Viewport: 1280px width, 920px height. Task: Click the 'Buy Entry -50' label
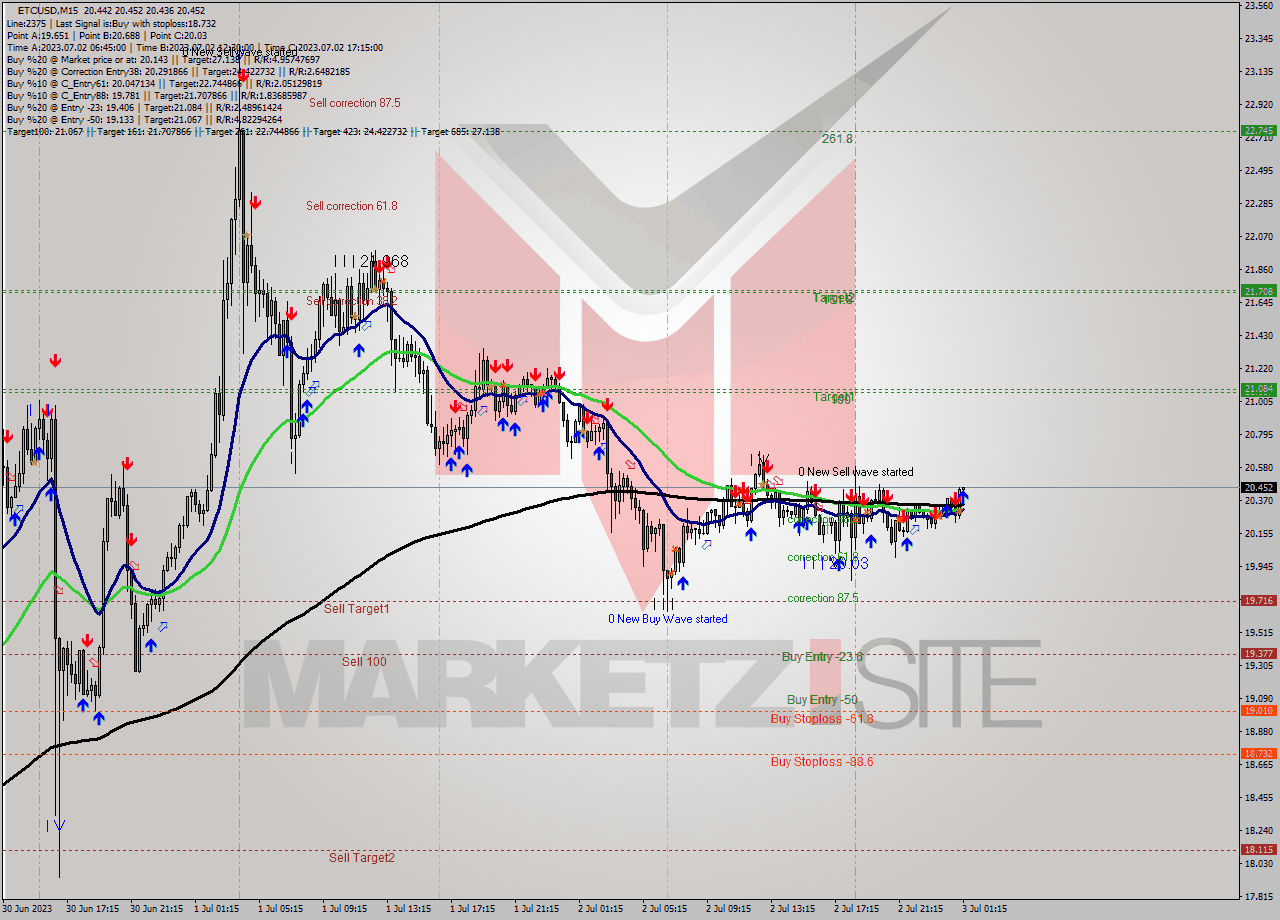click(822, 700)
